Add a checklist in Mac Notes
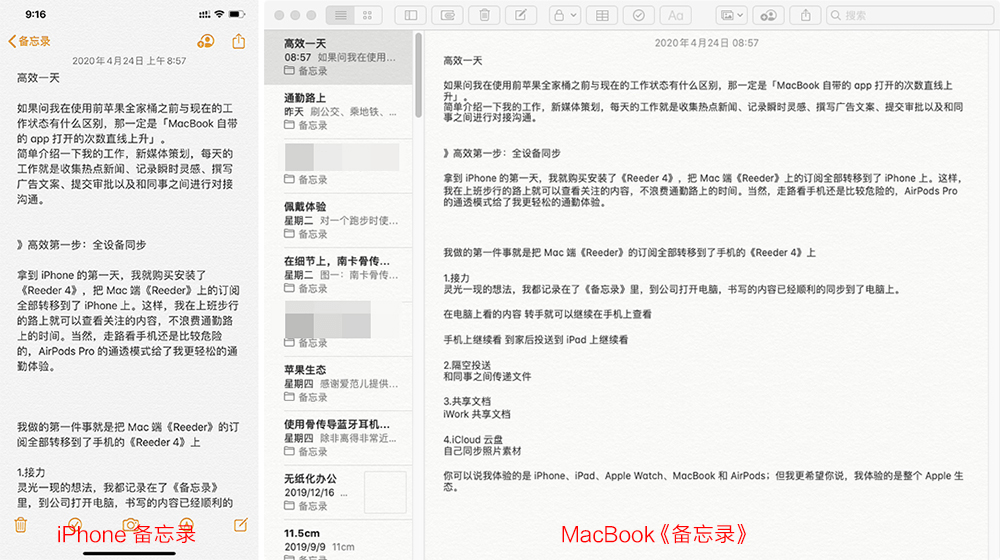This screenshot has height=560, width=1000. pyautogui.click(x=638, y=15)
